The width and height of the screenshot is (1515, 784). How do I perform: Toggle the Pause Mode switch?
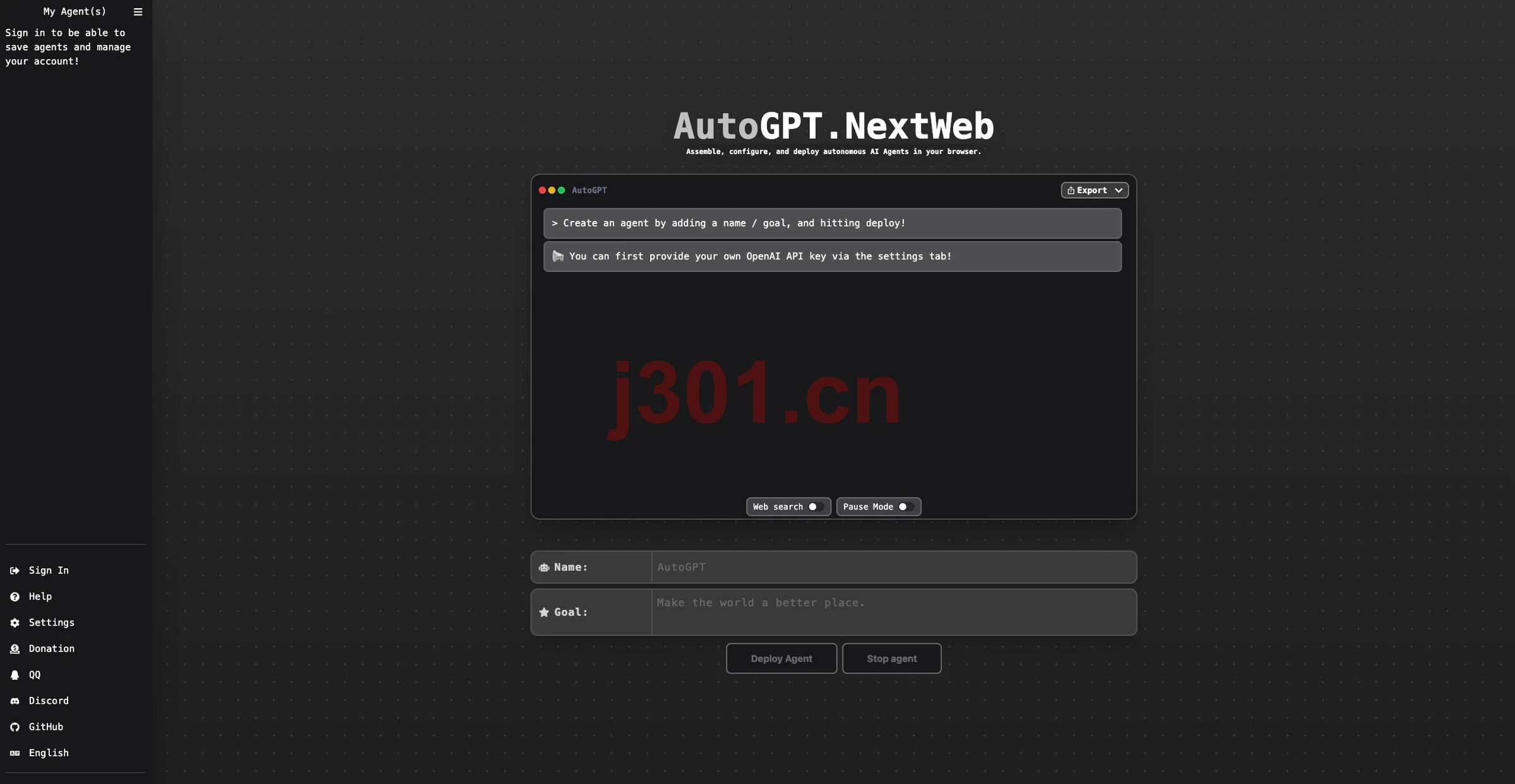(x=906, y=507)
